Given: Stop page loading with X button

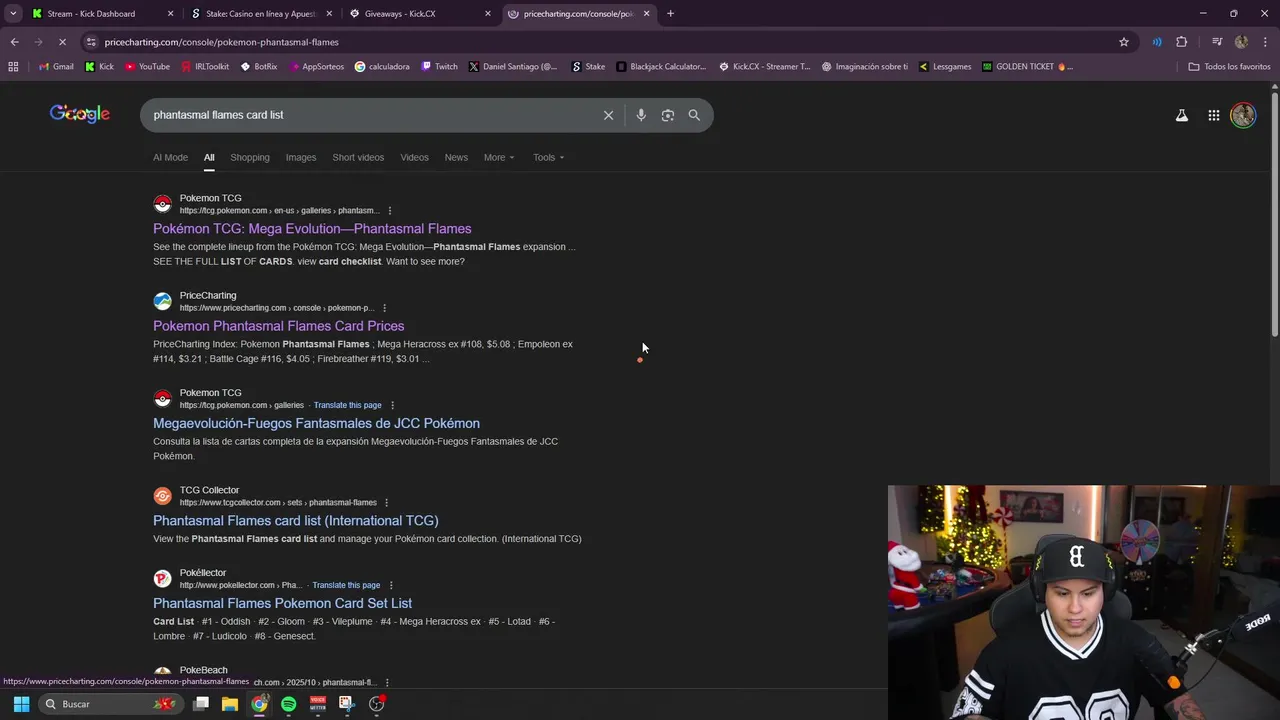Looking at the screenshot, I should coord(63,42).
